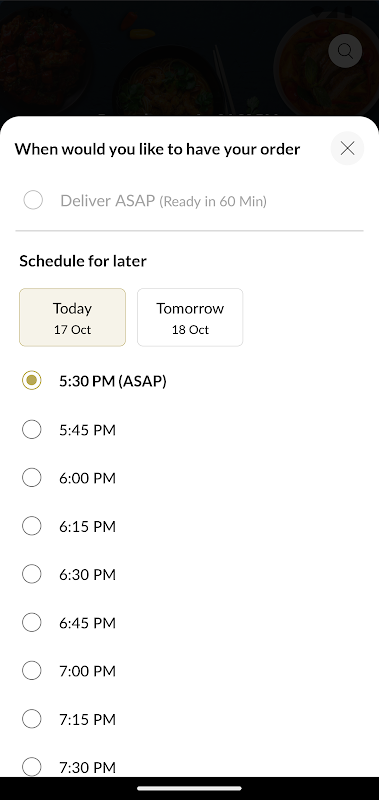Pick the 7:30 PM radio button

pos(32,767)
